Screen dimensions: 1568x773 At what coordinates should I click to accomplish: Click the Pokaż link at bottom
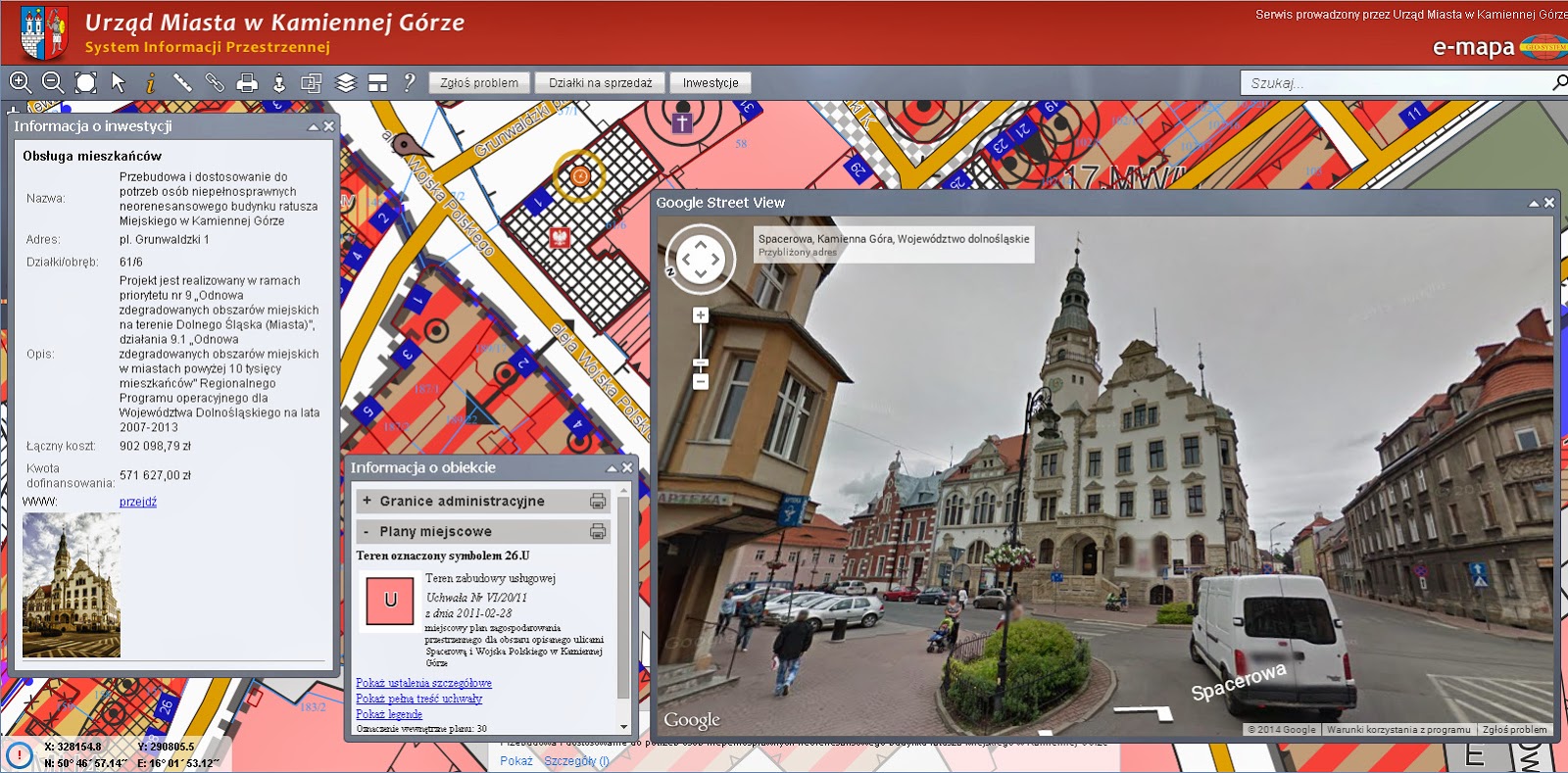[x=516, y=761]
